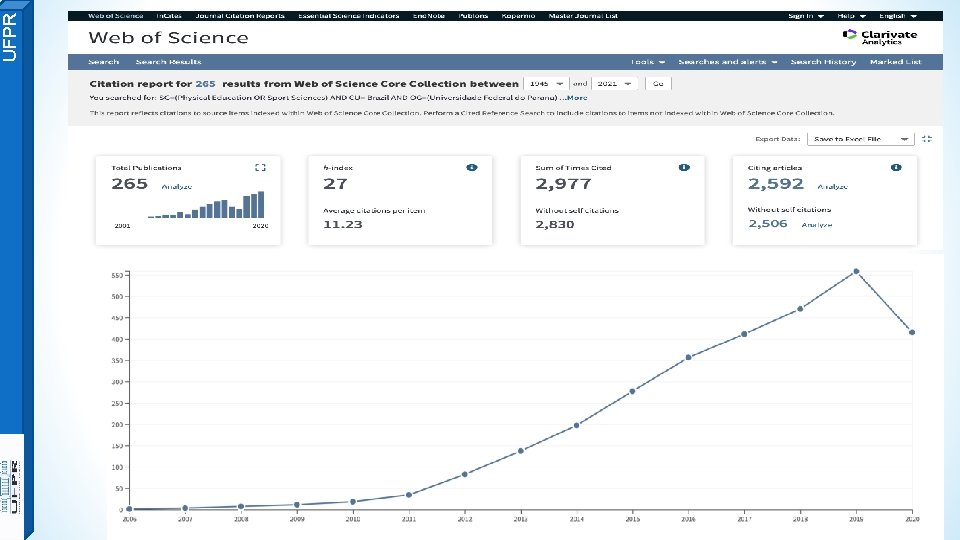
Task: Open the end year 2021 dropdown
Action: tap(614, 83)
